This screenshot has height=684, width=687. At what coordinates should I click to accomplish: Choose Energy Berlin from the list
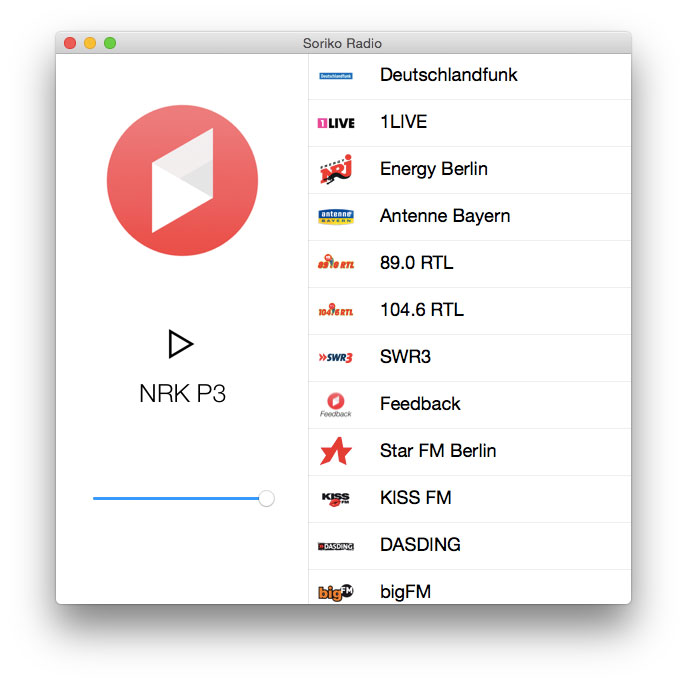coord(434,170)
